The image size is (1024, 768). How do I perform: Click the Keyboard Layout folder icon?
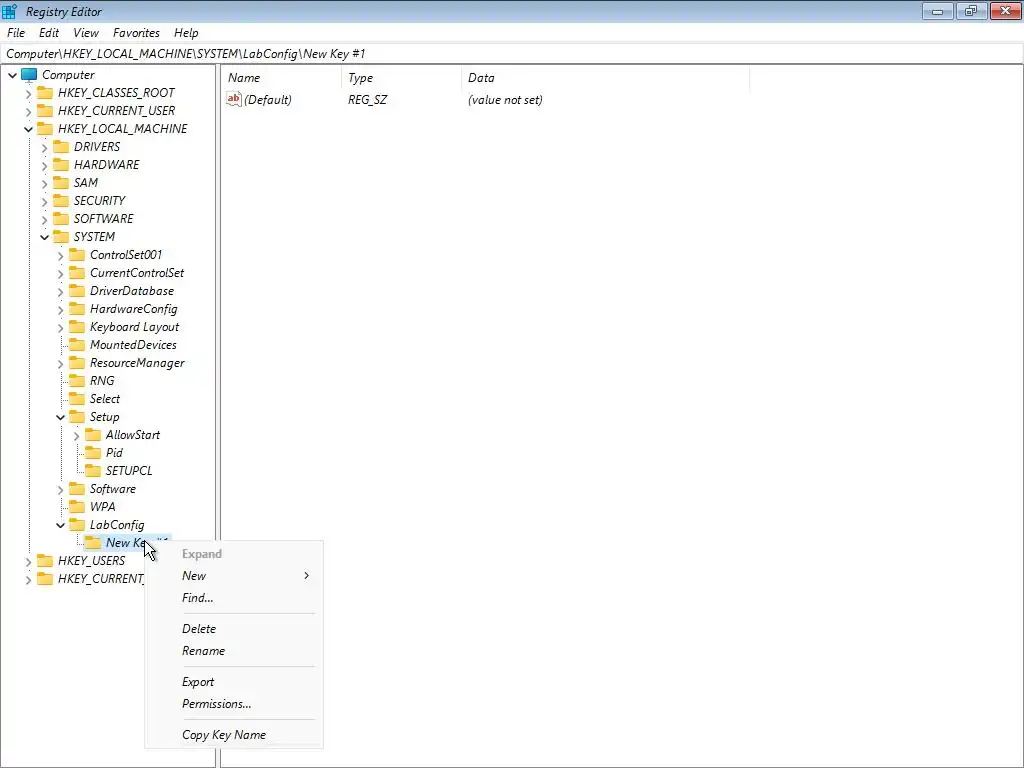pos(77,327)
